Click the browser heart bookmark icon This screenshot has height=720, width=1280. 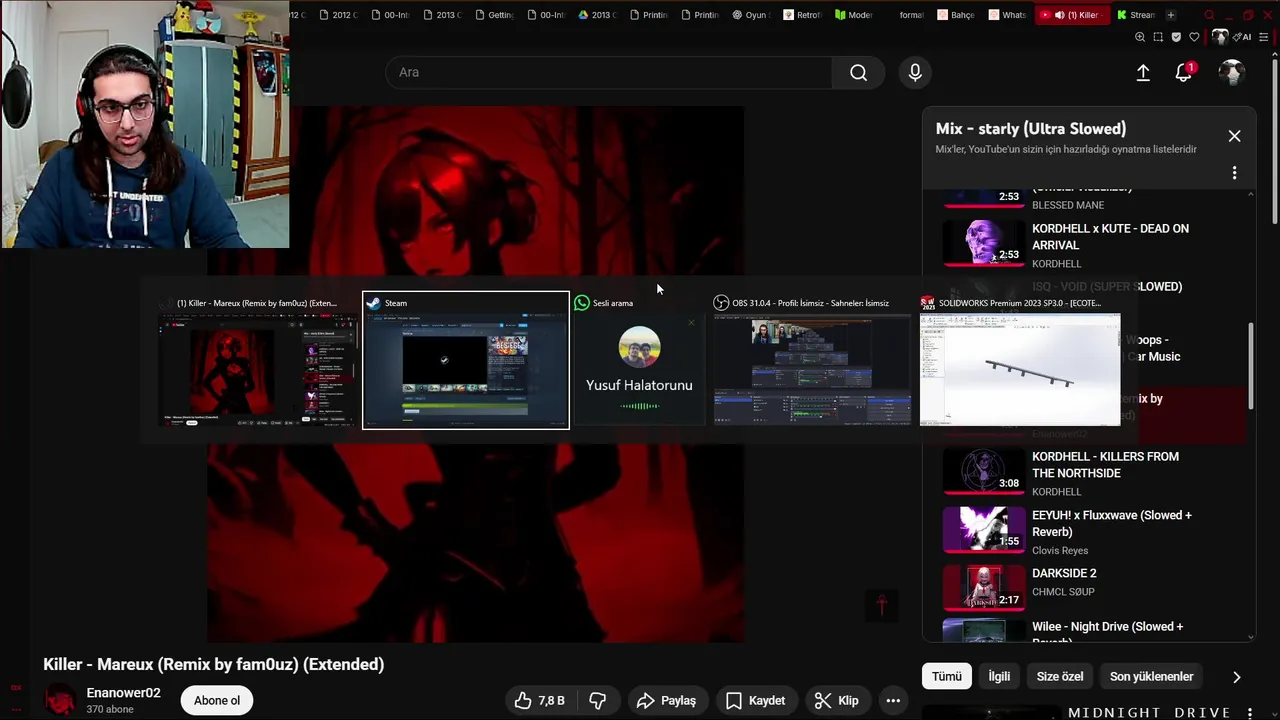coord(1194,37)
